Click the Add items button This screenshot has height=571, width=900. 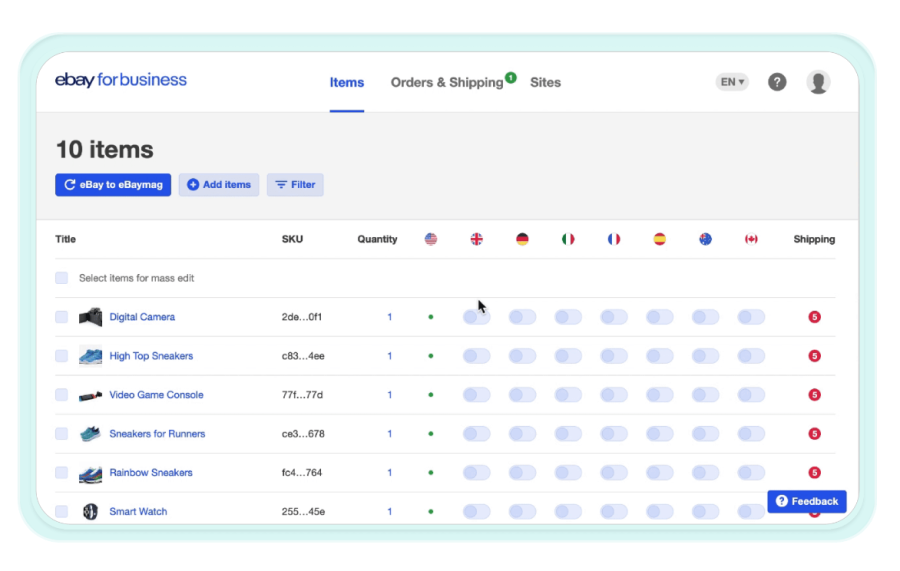[219, 185]
